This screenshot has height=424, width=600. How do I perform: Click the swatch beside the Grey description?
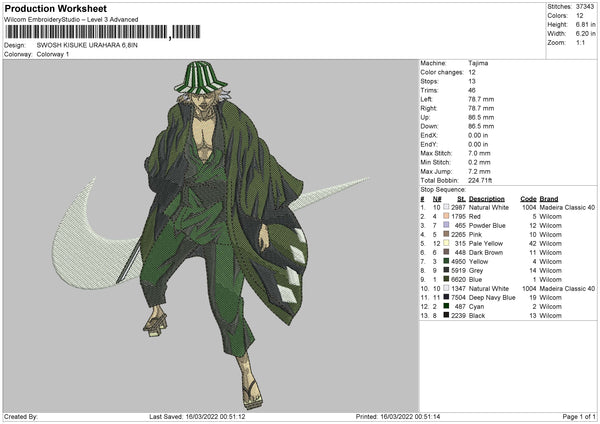click(446, 270)
